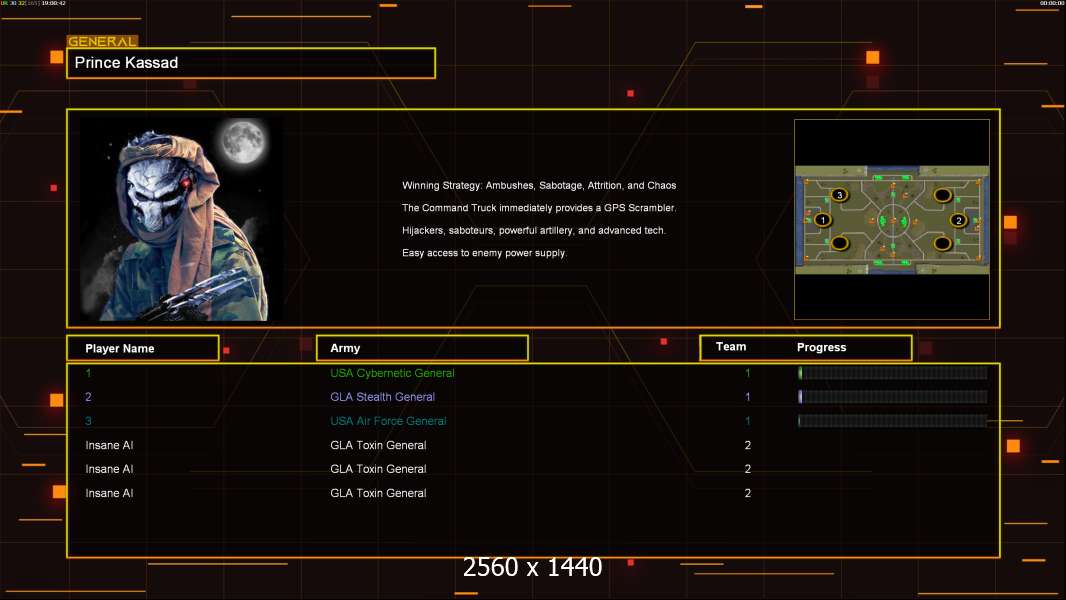Click the Player Name column header

[x=143, y=348]
